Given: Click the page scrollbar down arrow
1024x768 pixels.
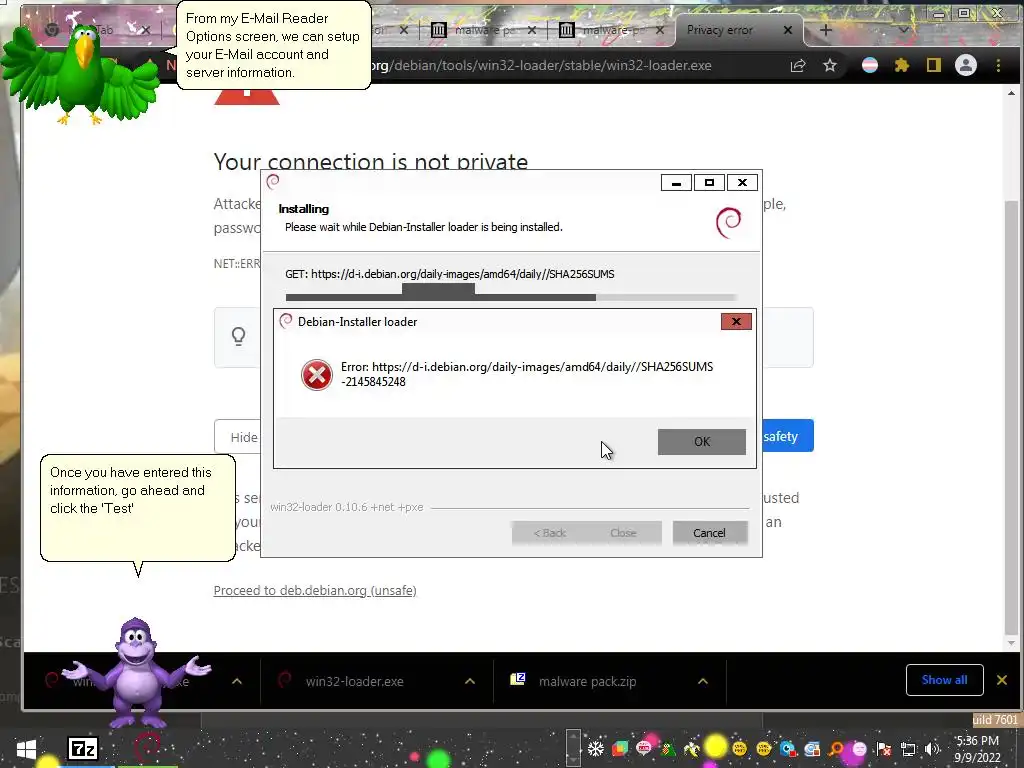Looking at the screenshot, I should click(1011, 643).
